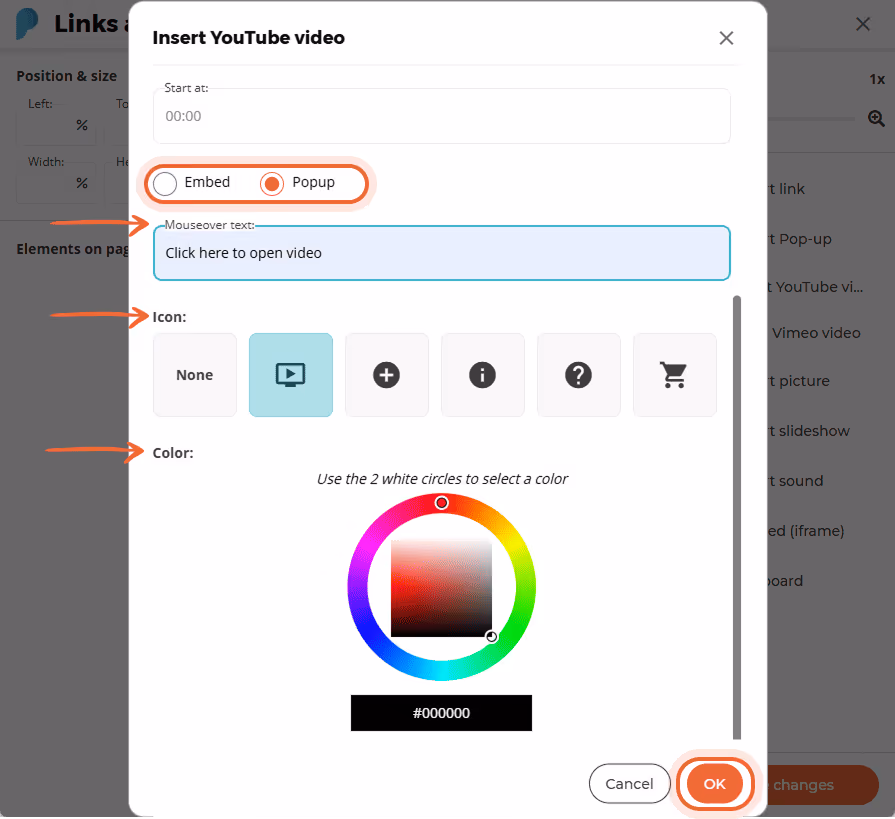This screenshot has height=819, width=895.
Task: Click the picture option in background panel
Action: (799, 381)
